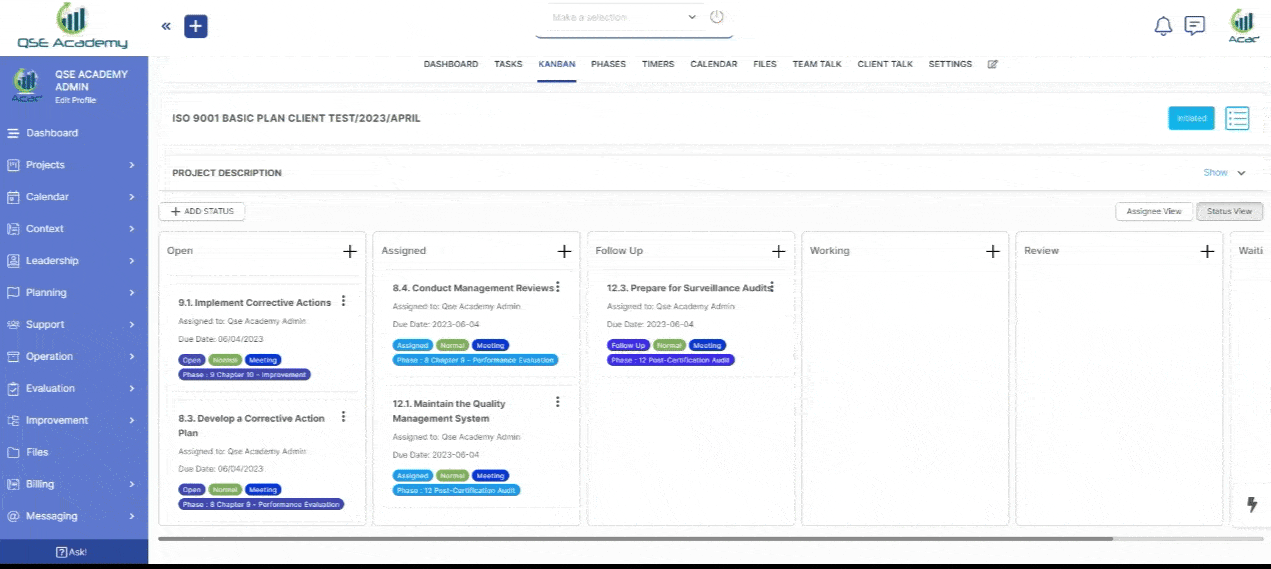
Task: Click the lightning bolt quick-action icon
Action: point(1251,505)
